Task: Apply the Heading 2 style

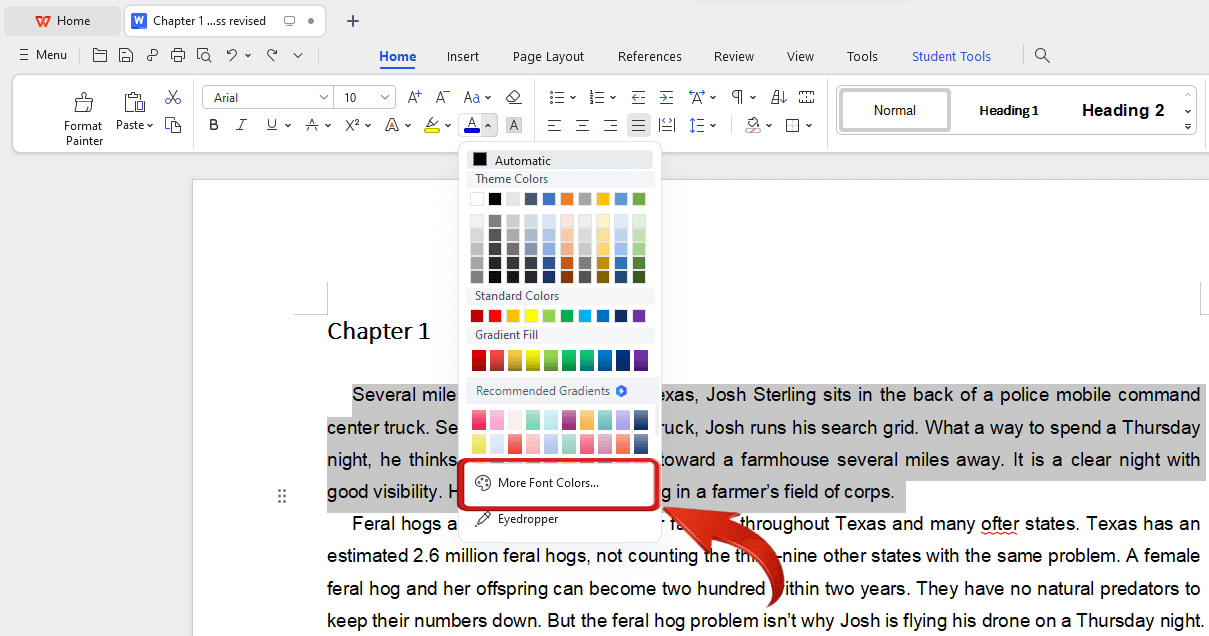Action: pyautogui.click(x=1122, y=110)
